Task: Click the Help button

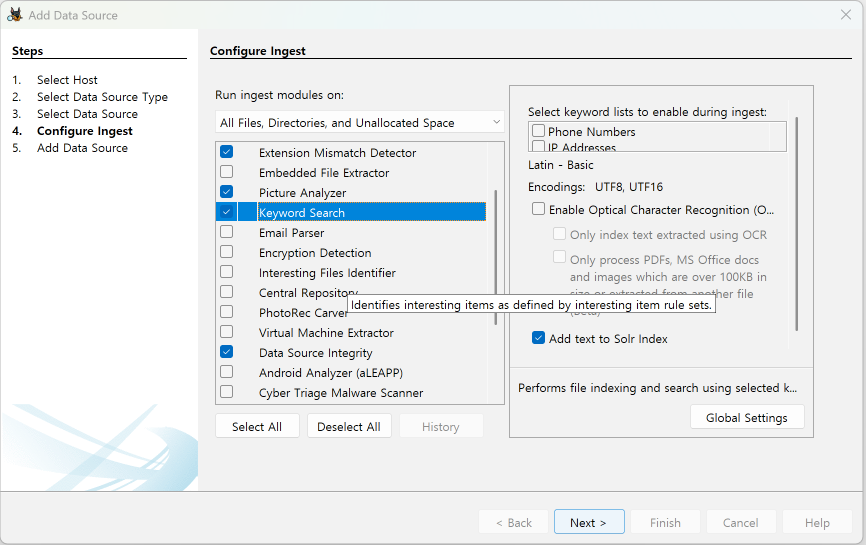Action: coord(817,522)
